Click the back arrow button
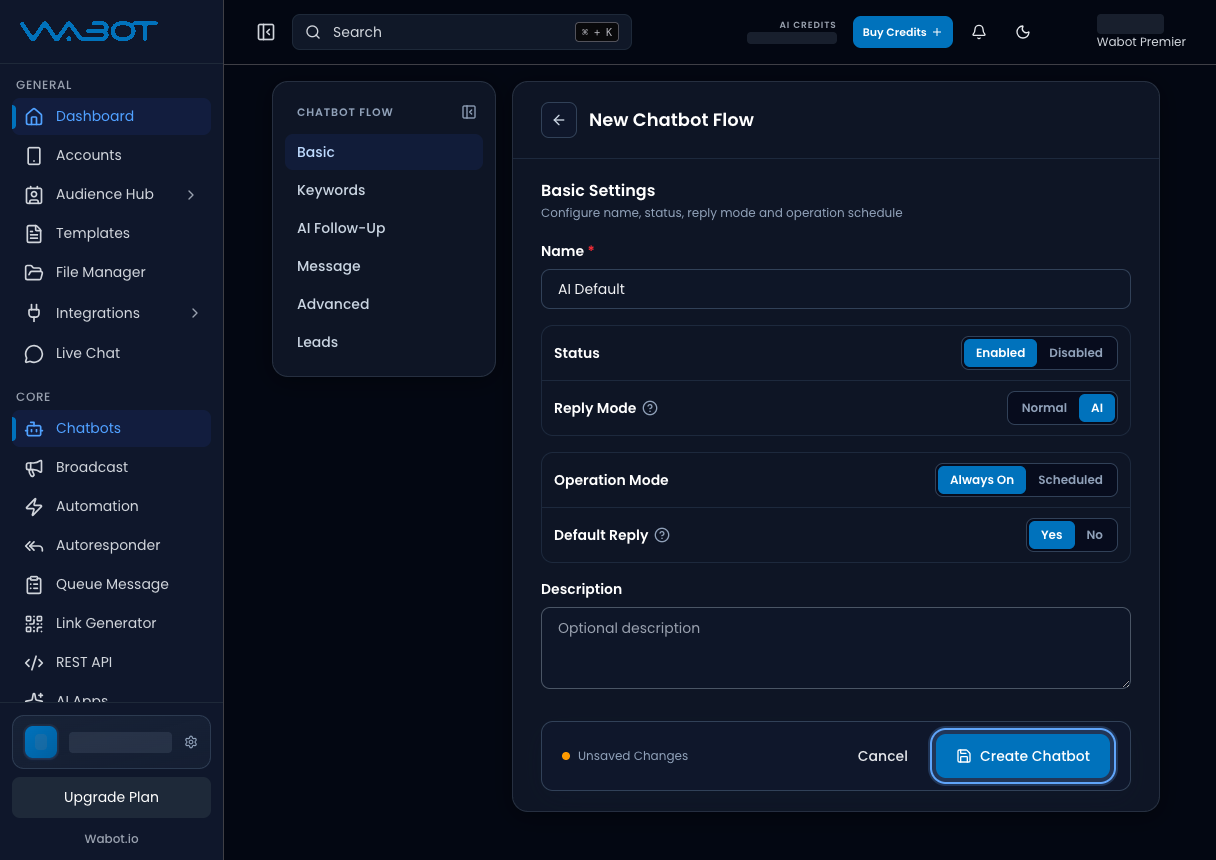 click(559, 120)
